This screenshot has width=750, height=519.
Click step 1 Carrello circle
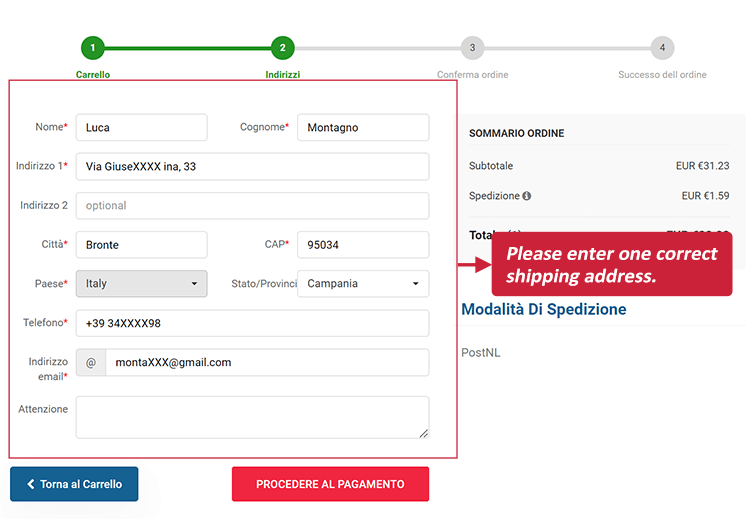[92, 48]
